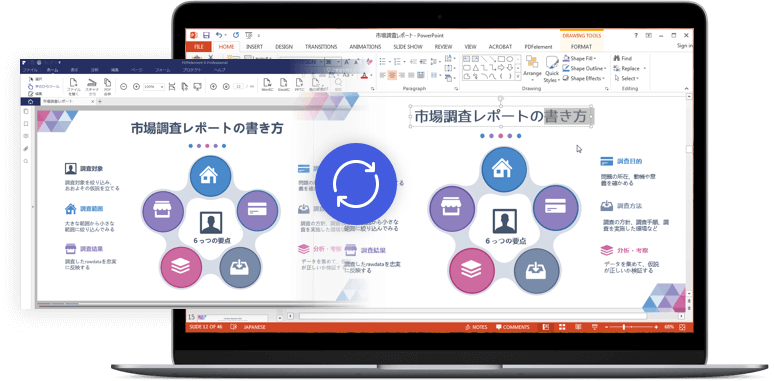
Task: Click the NOTES button in status bar
Action: 476,327
